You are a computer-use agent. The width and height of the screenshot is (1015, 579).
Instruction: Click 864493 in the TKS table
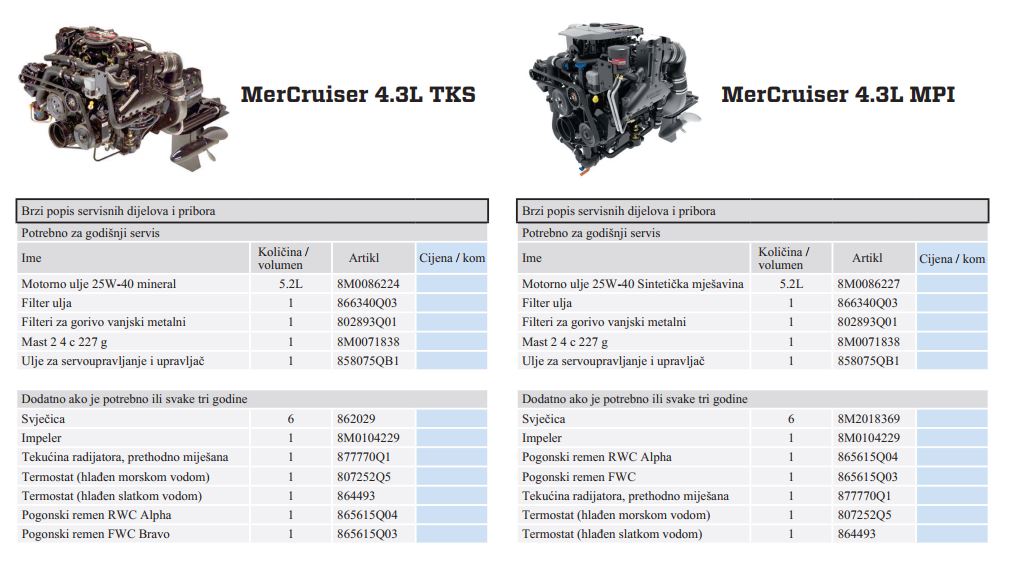click(356, 496)
